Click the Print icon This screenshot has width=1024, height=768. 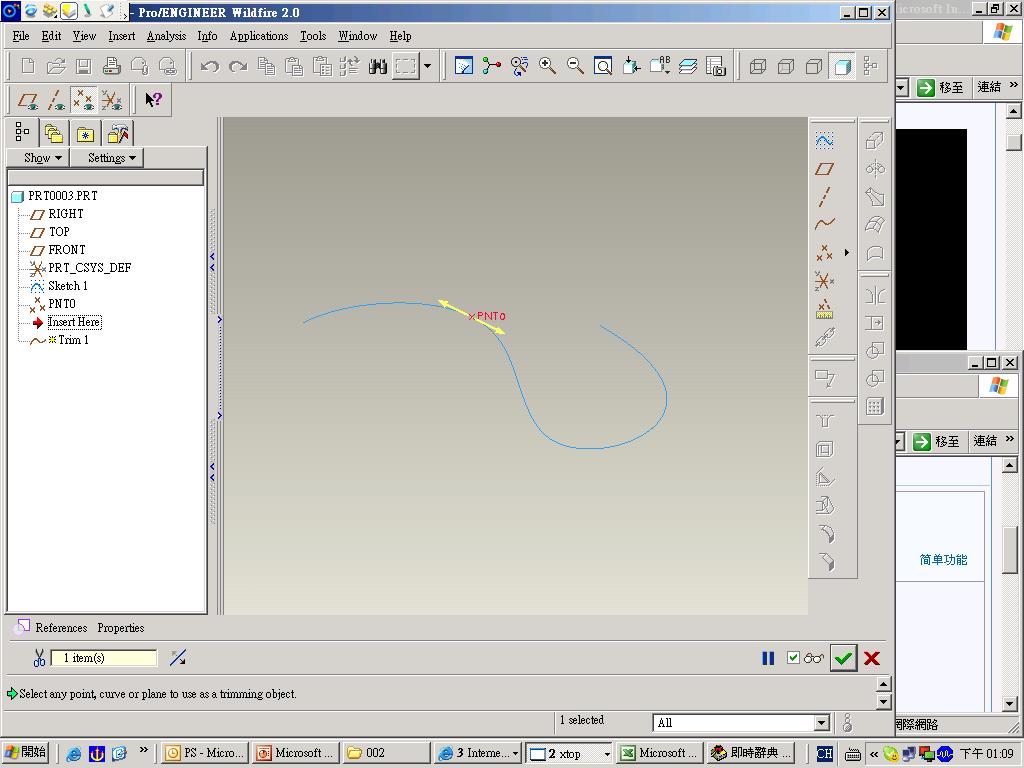pos(112,66)
